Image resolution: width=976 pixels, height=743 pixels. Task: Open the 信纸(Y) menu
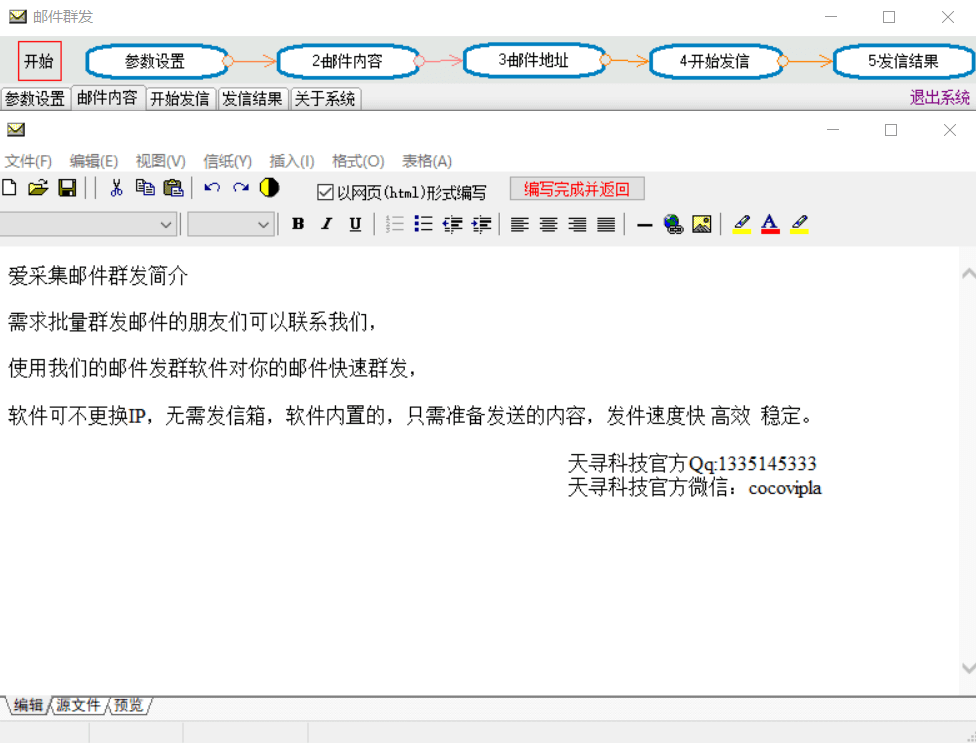coord(227,161)
